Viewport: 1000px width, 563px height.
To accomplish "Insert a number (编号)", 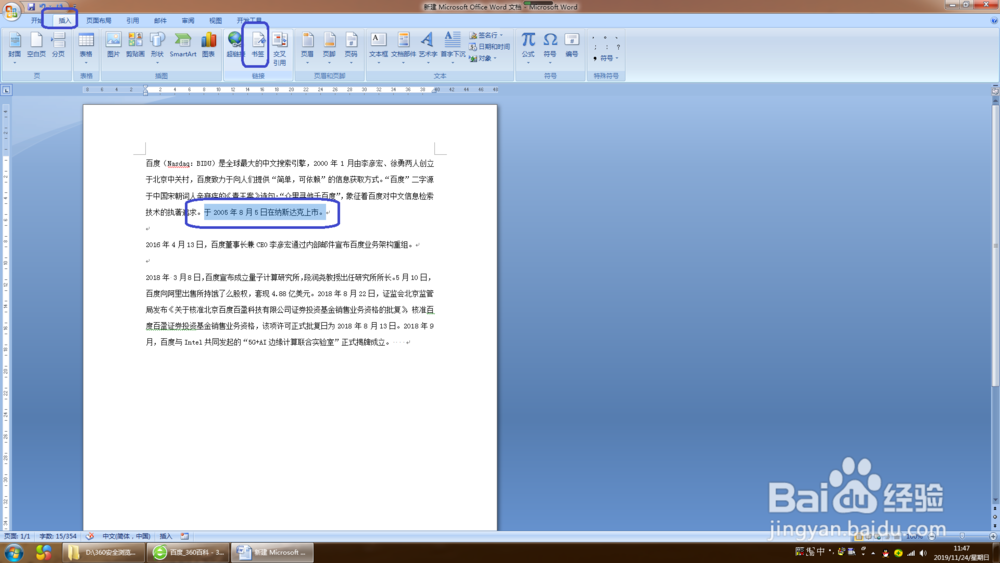I will click(572, 46).
